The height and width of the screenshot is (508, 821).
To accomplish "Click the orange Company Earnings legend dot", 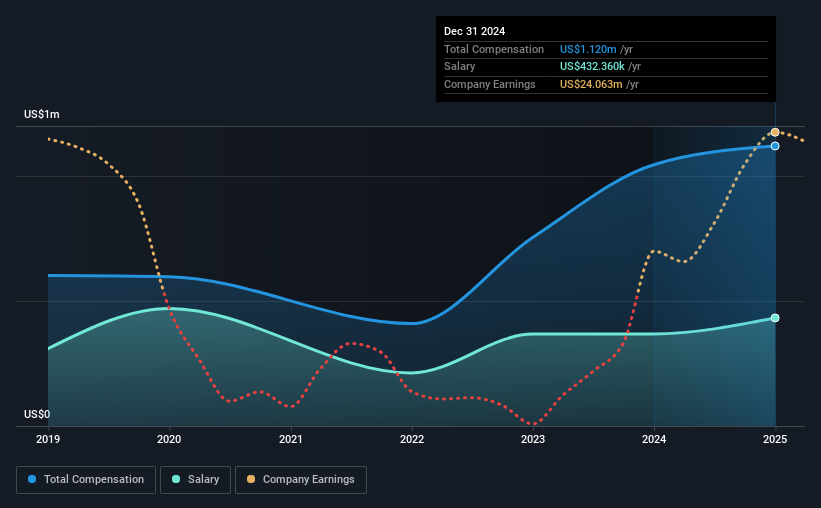I will 251,479.
